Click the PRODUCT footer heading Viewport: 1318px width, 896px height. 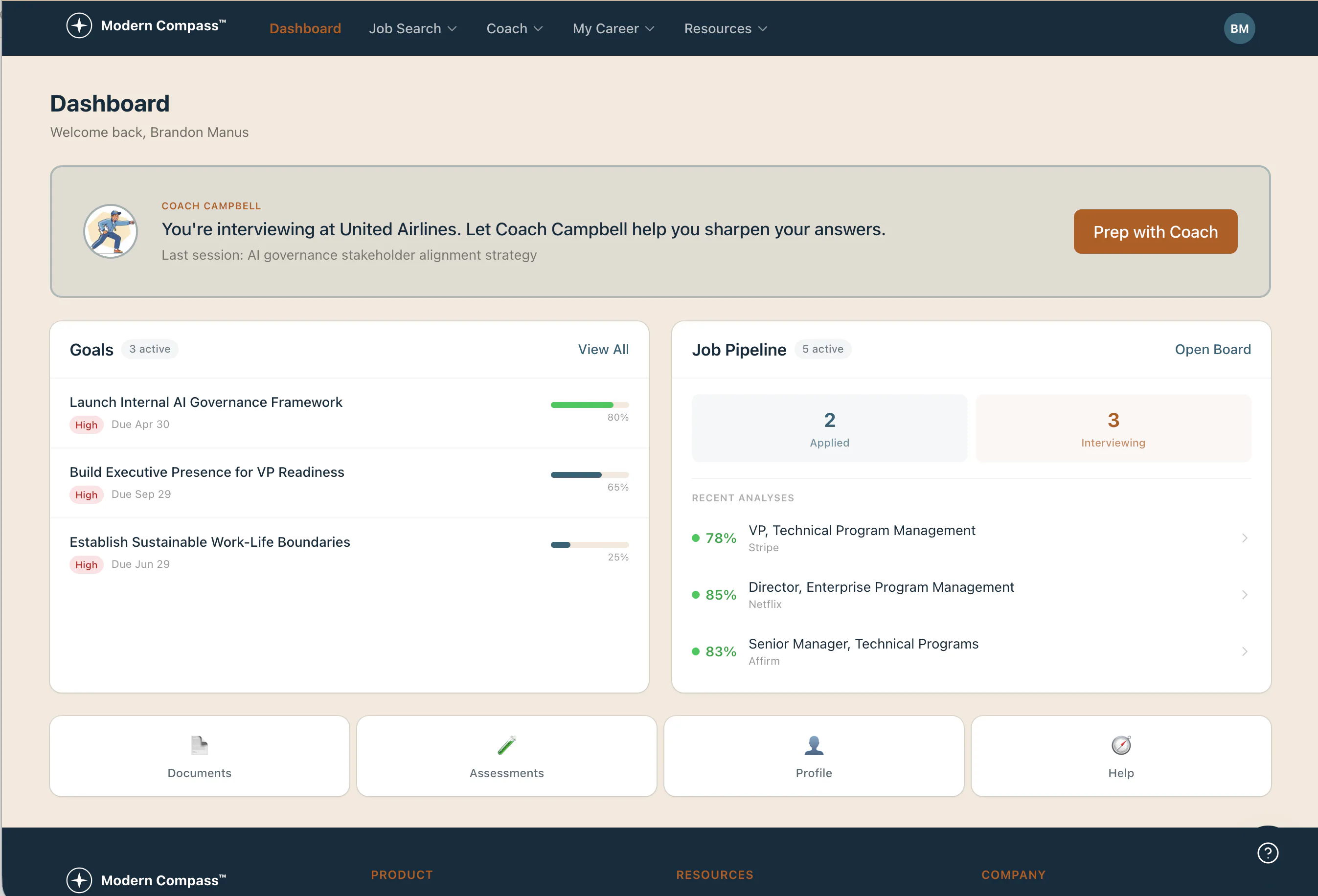pyautogui.click(x=402, y=874)
